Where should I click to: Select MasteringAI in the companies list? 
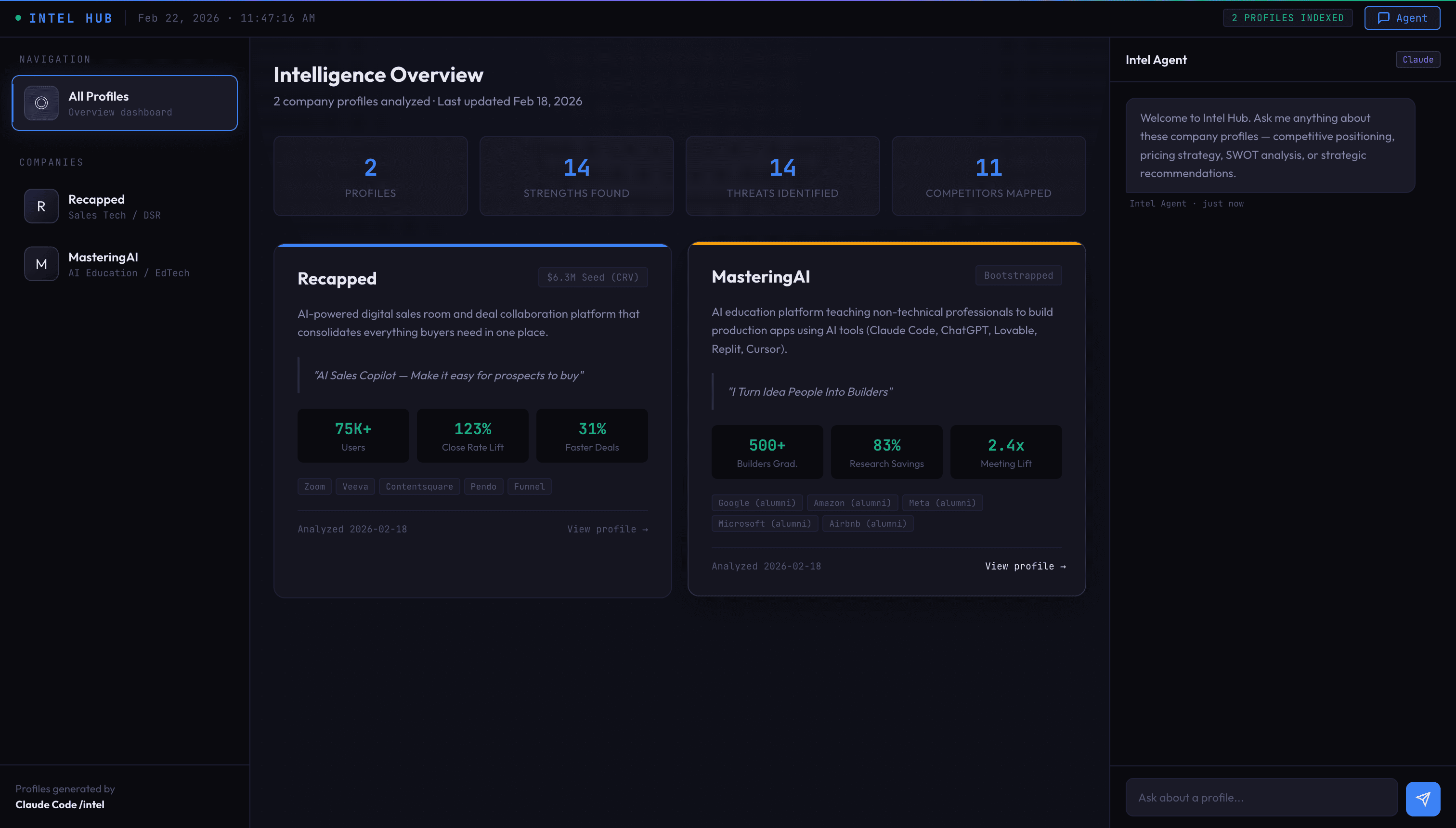tap(125, 264)
